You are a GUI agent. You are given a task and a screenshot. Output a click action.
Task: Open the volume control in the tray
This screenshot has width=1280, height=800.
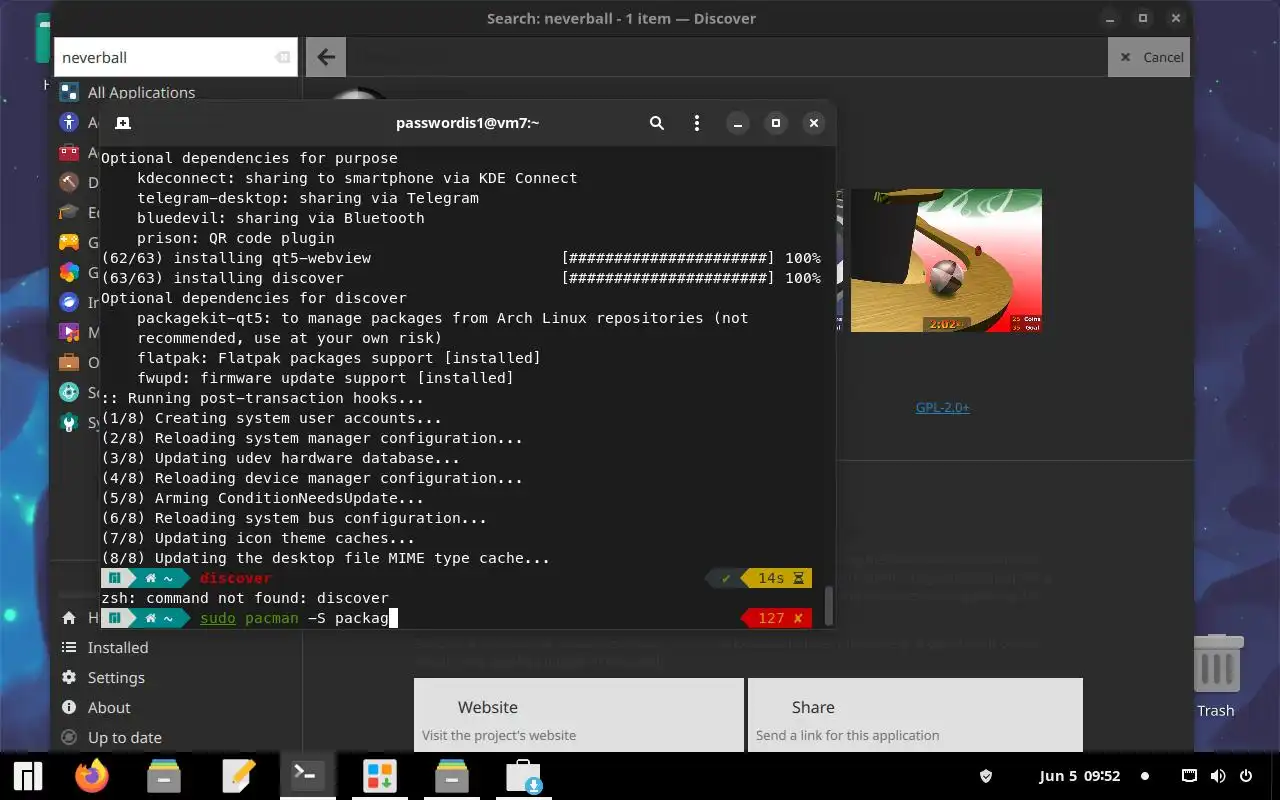coord(1218,776)
